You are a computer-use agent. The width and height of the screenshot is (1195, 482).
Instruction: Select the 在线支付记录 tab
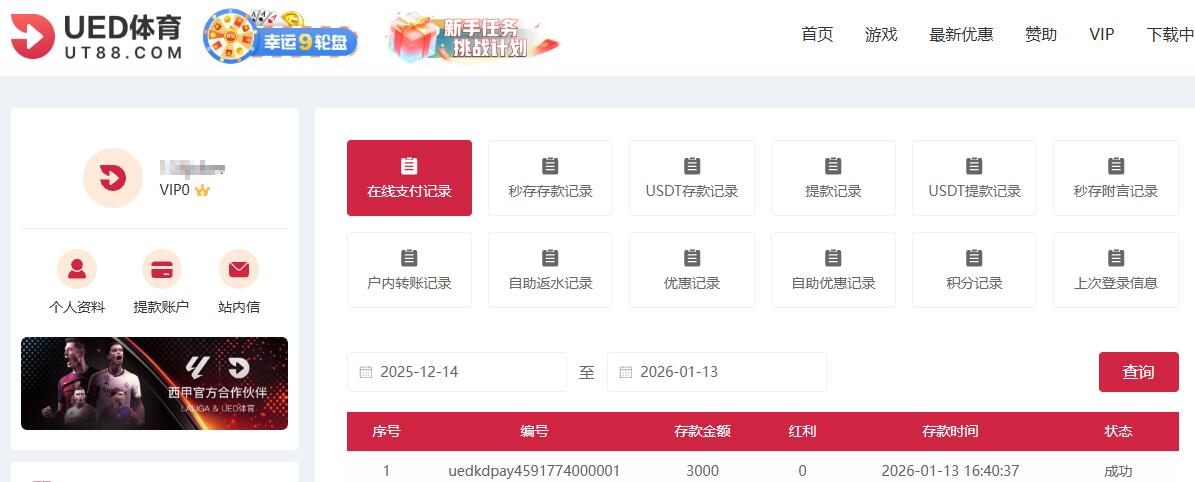click(x=409, y=177)
